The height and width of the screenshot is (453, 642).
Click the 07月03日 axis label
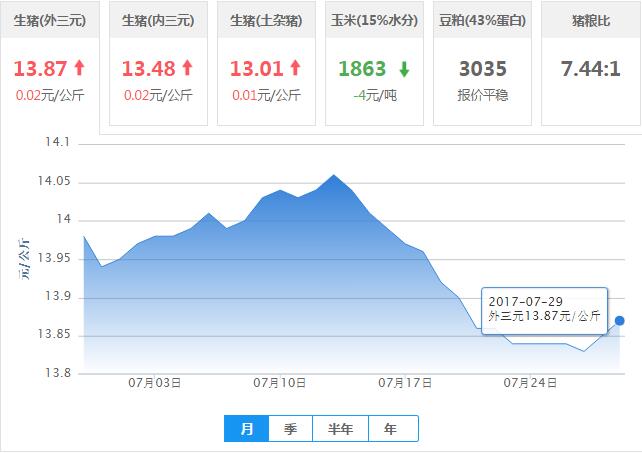[x=155, y=383]
